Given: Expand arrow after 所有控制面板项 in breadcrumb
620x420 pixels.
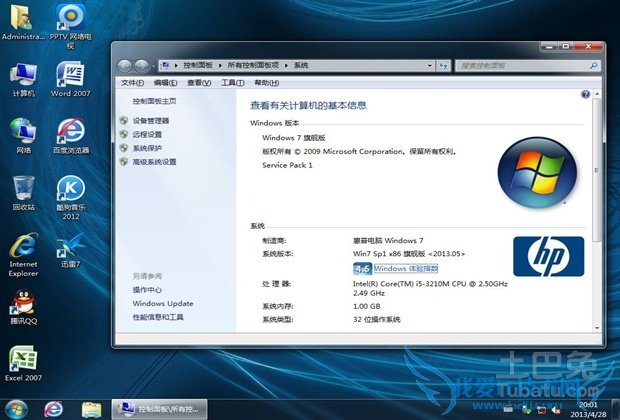Looking at the screenshot, I should coord(286,66).
